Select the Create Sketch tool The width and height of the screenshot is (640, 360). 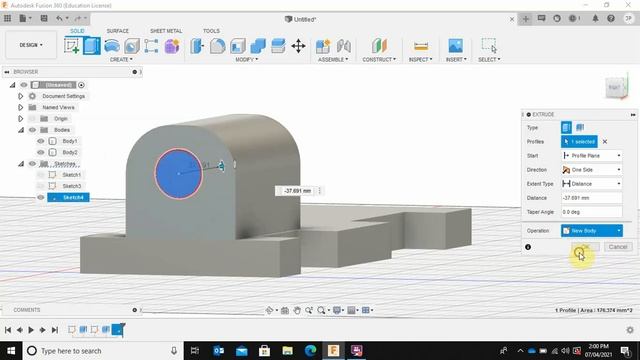point(72,46)
